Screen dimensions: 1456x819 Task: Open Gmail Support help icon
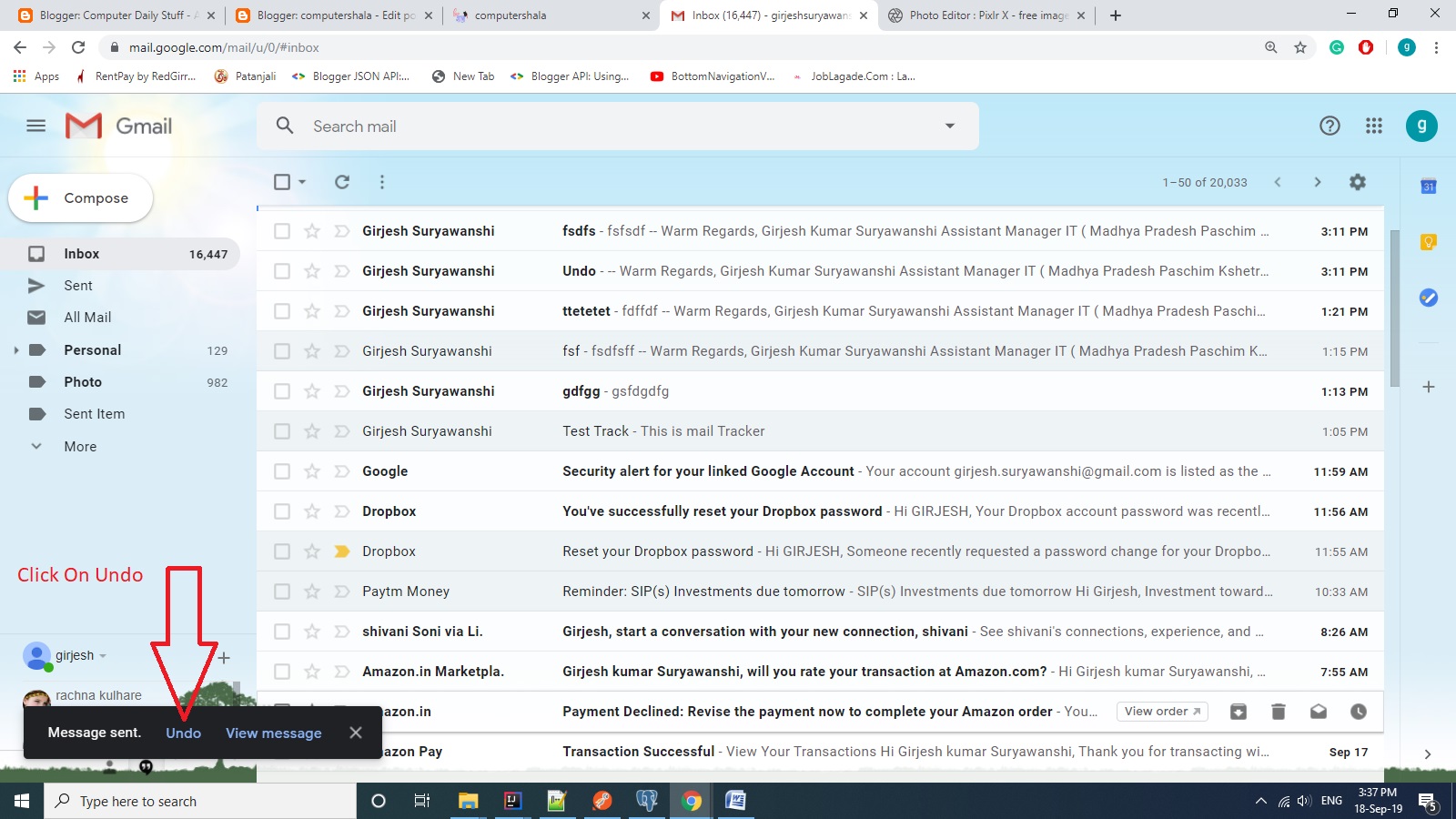click(1330, 126)
